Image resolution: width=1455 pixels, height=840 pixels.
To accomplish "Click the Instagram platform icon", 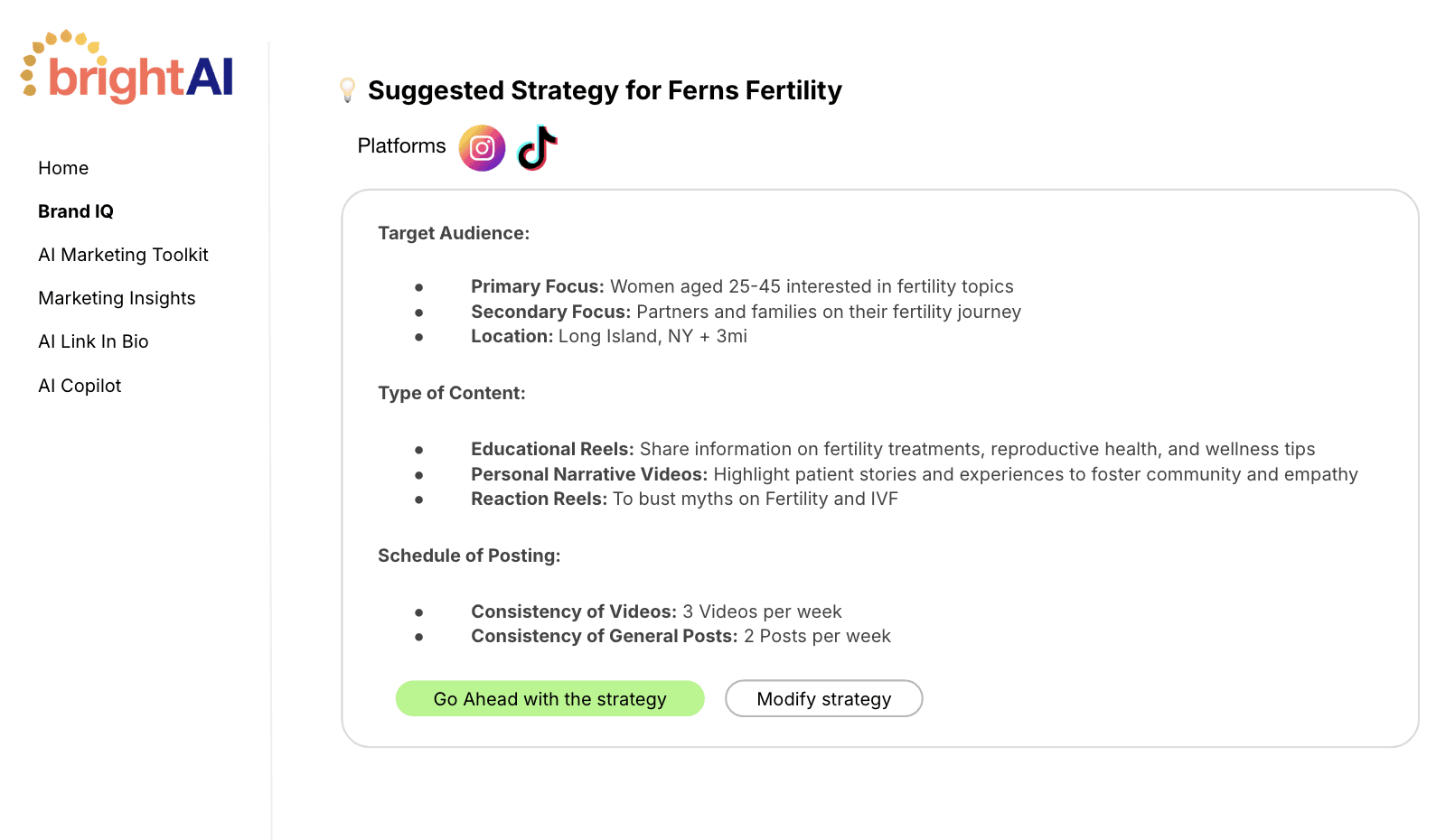I will tap(482, 148).
